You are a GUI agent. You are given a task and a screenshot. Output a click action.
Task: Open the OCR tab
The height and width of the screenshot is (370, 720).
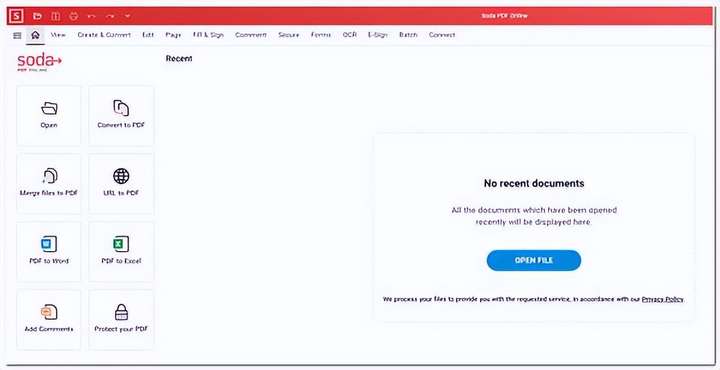tap(349, 35)
